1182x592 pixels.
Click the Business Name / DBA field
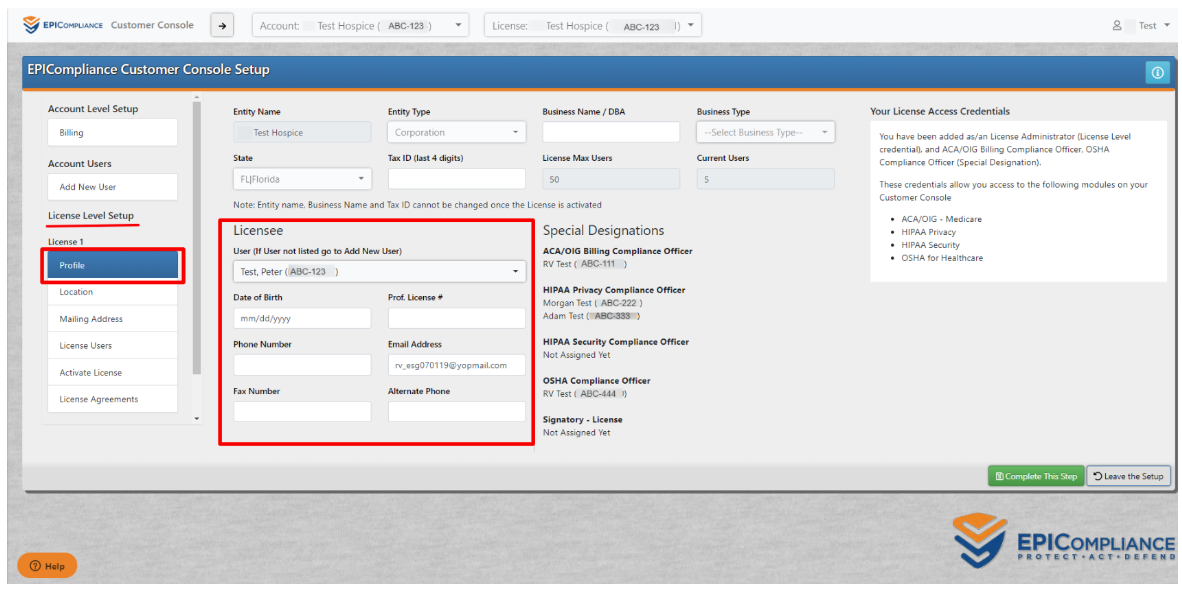(x=611, y=133)
